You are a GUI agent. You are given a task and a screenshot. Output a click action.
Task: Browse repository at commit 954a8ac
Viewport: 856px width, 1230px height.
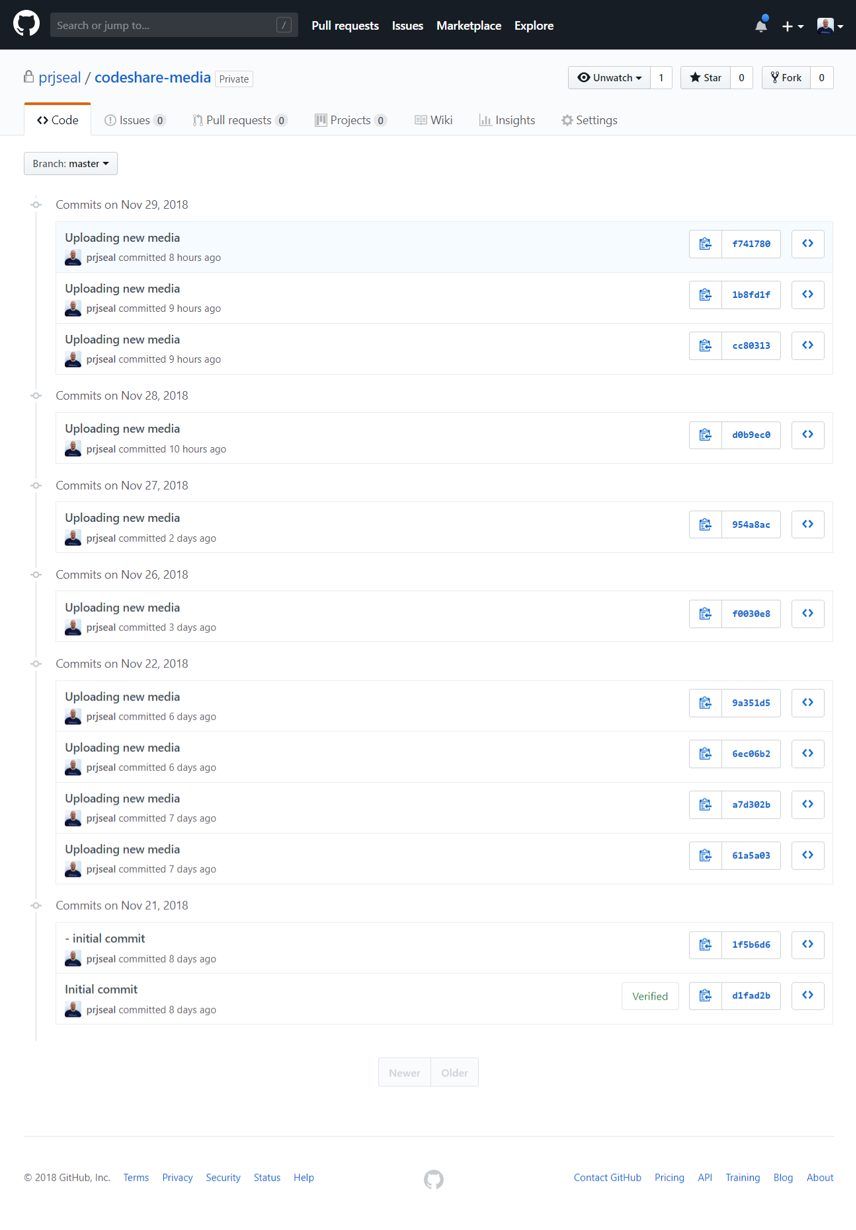coord(807,524)
